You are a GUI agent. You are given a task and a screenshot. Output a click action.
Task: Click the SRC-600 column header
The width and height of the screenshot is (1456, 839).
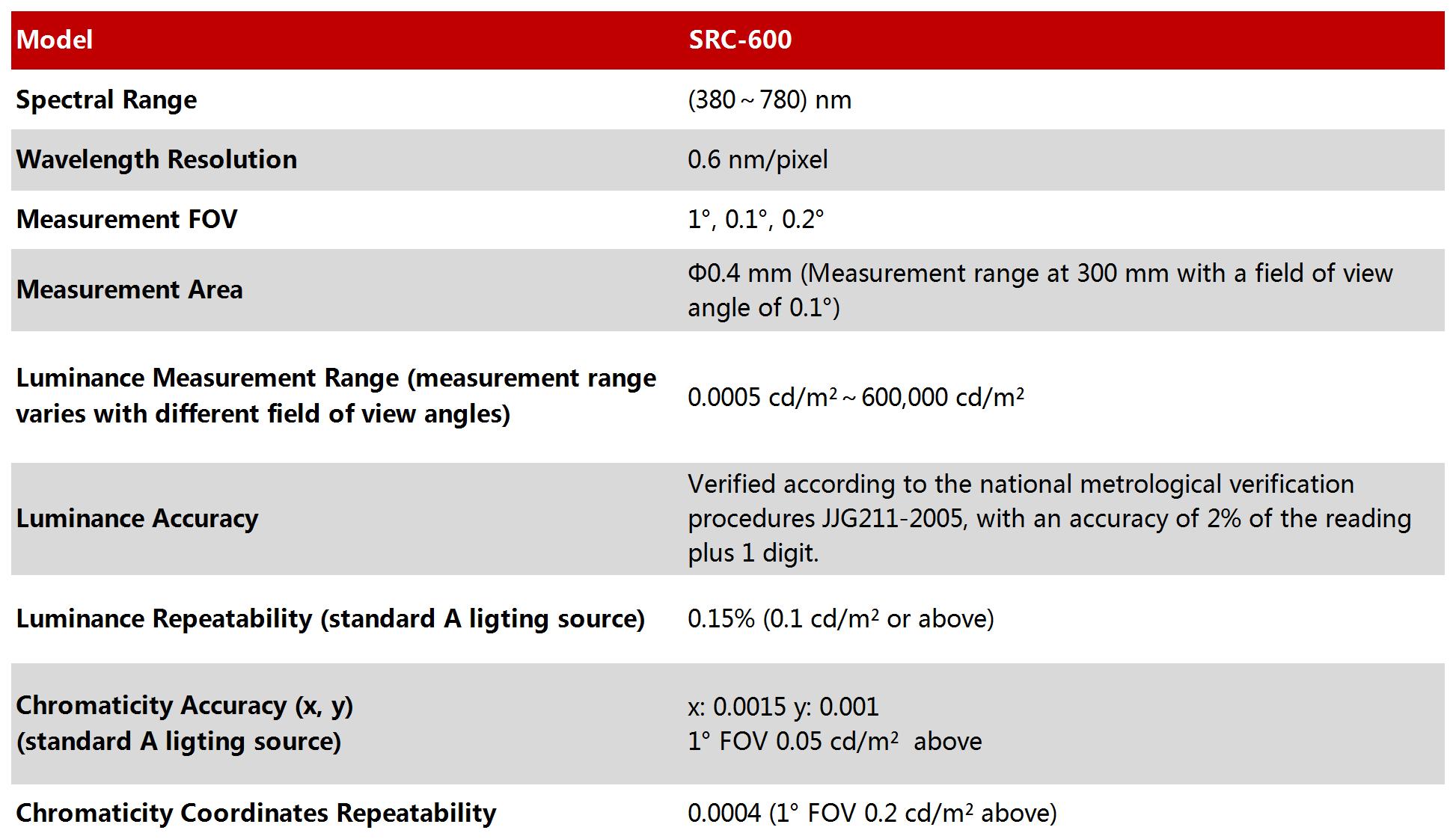click(739, 40)
